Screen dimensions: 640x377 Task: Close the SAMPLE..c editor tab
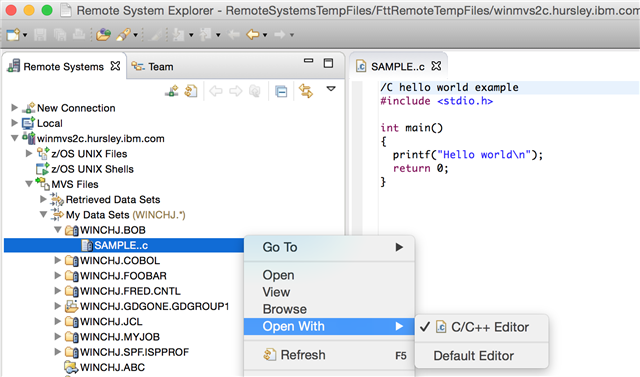pyautogui.click(x=436, y=66)
